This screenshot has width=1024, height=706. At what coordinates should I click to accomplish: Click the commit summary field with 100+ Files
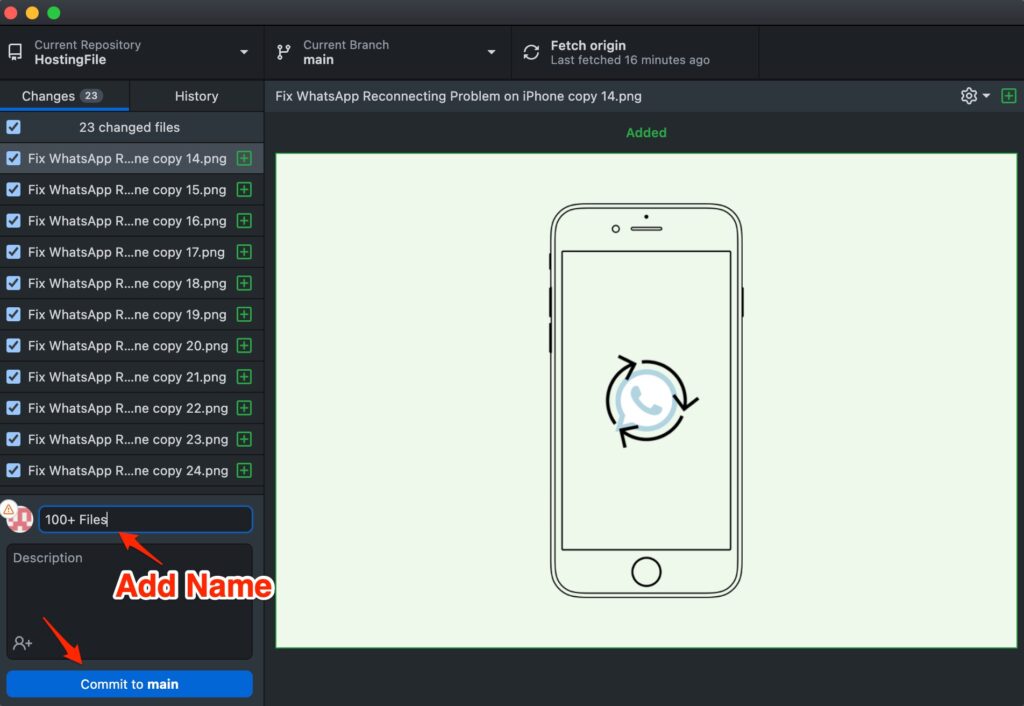point(145,519)
